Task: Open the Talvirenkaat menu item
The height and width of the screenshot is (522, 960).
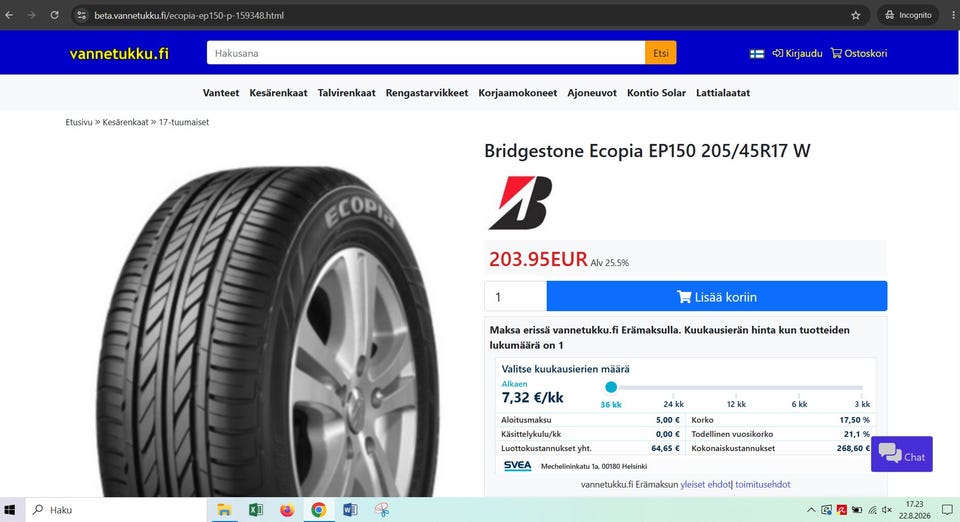Action: (347, 93)
